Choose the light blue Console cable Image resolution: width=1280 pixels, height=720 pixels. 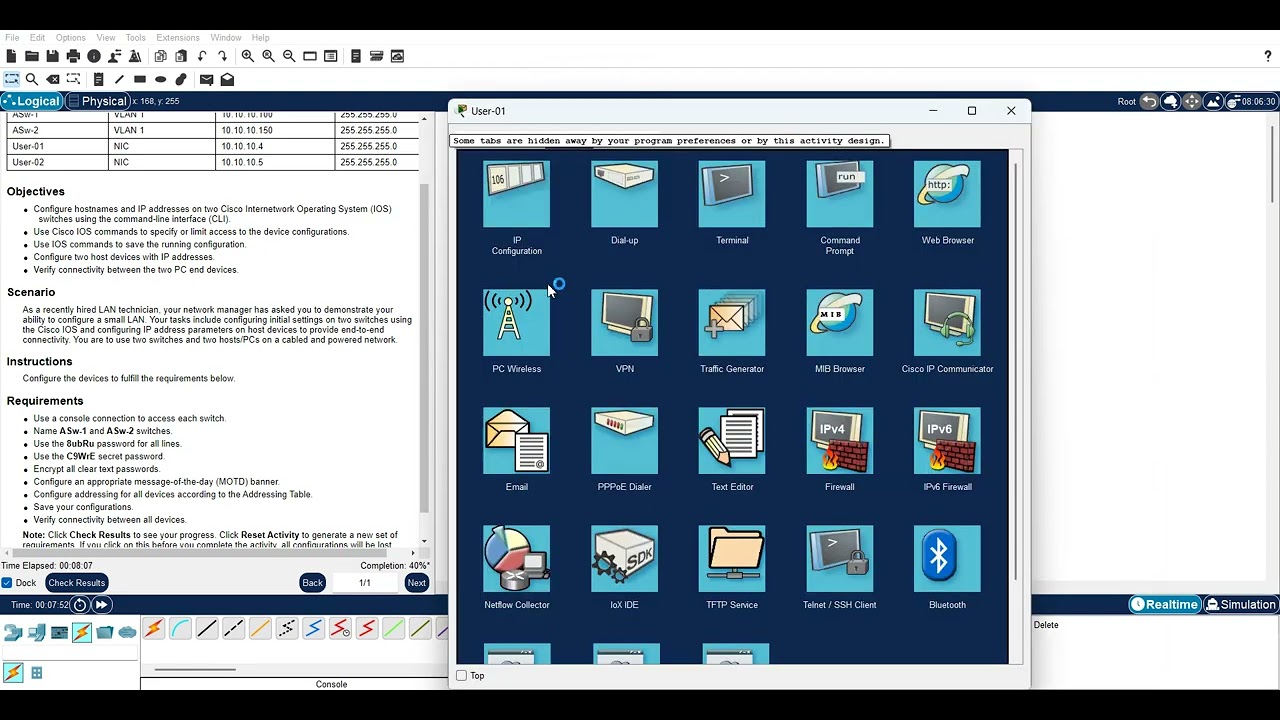tap(180, 628)
